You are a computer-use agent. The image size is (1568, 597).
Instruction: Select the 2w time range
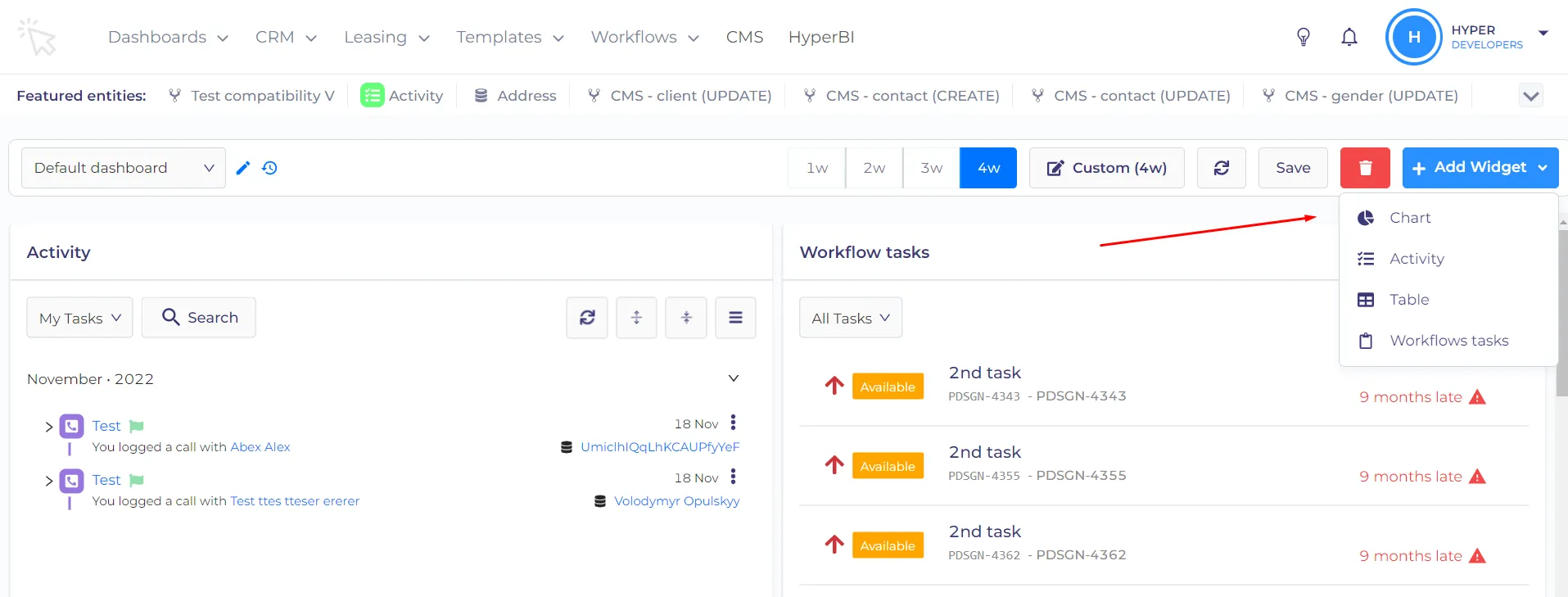click(x=874, y=168)
